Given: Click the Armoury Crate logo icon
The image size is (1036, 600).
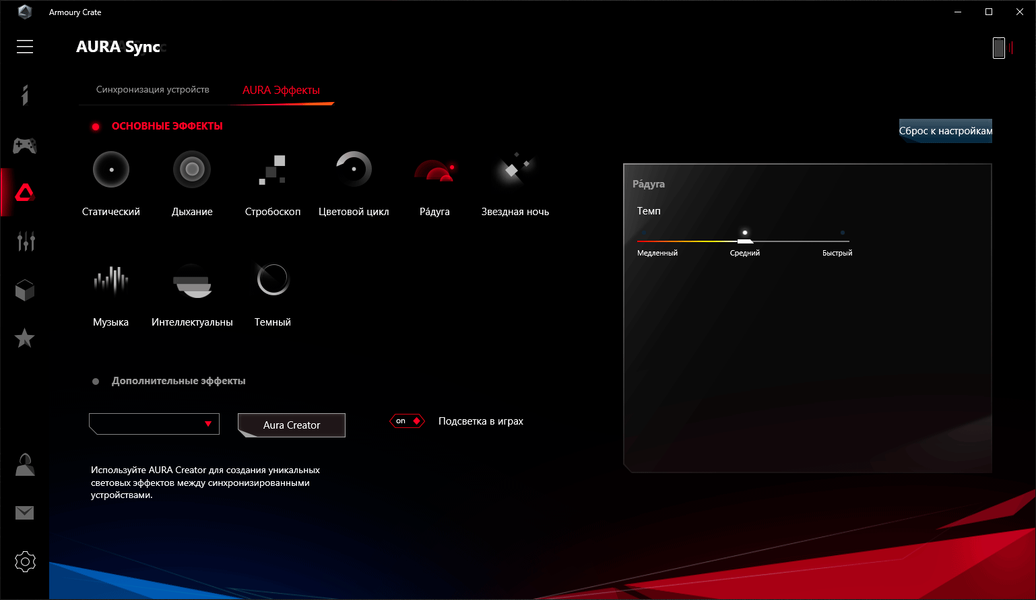Looking at the screenshot, I should [x=24, y=12].
